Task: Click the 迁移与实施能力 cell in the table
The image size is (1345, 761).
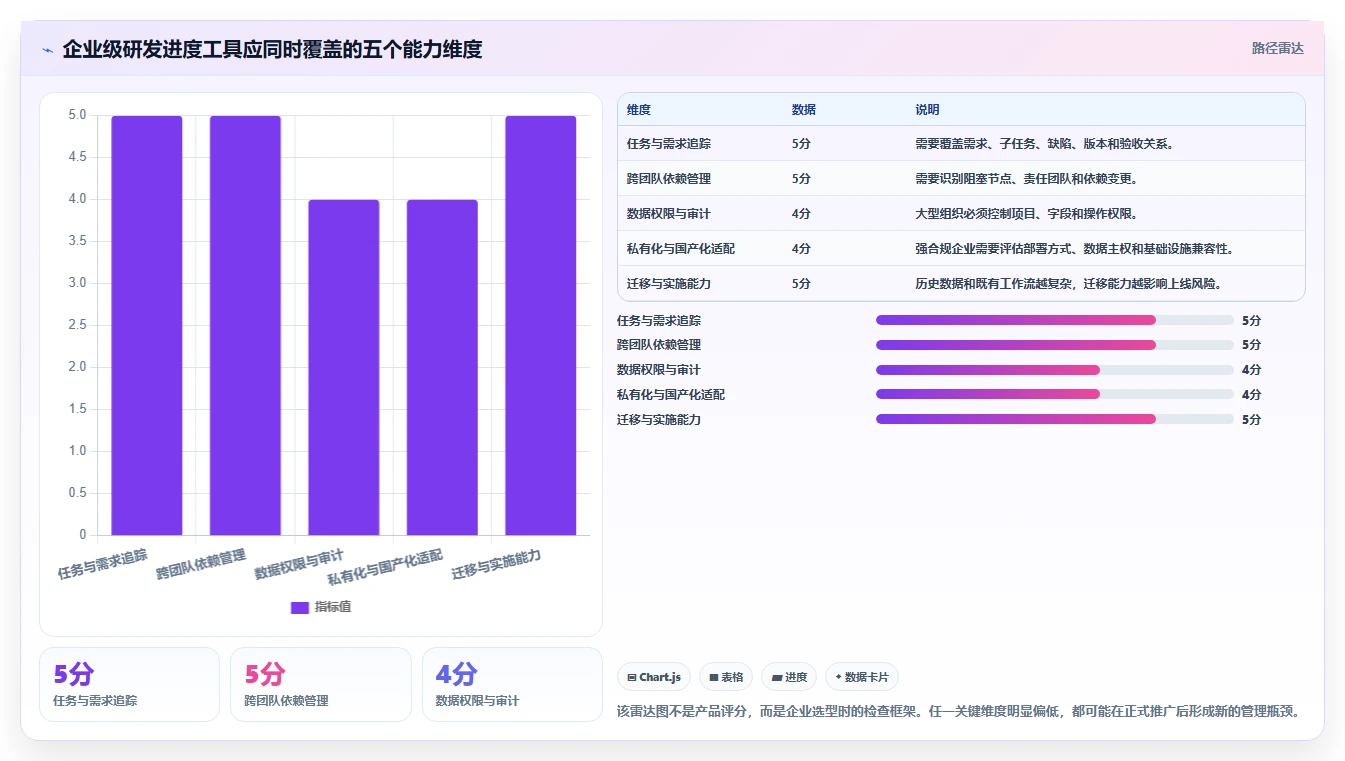Action: pos(669,284)
